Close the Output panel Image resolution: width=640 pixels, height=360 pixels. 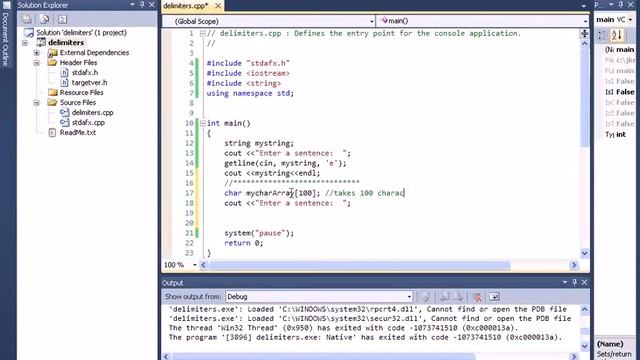pos(584,282)
